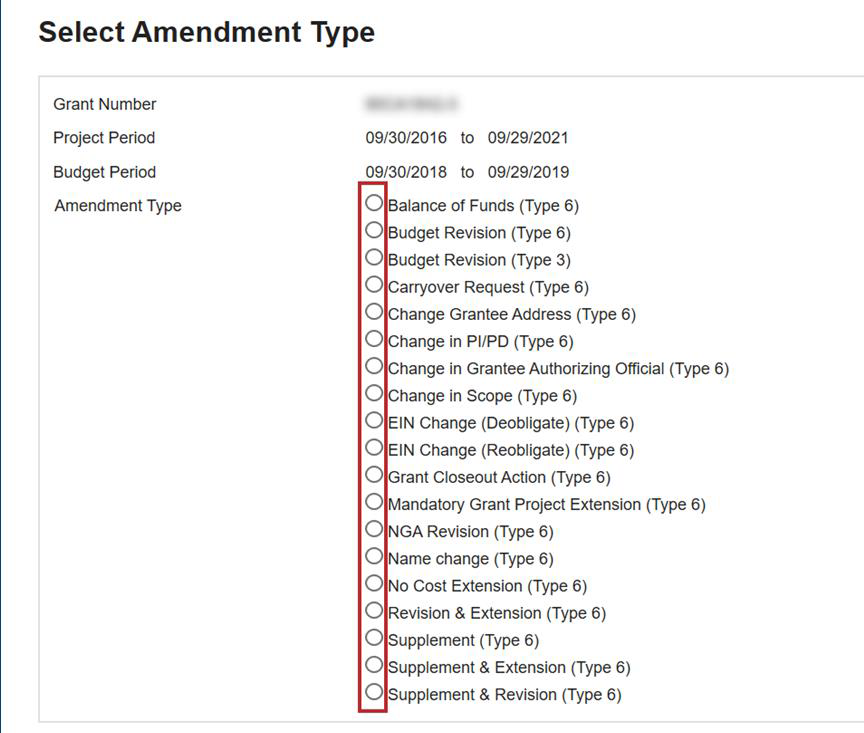Pick Supplement & Extension (Type 6)
This screenshot has width=864, height=733.
click(374, 664)
